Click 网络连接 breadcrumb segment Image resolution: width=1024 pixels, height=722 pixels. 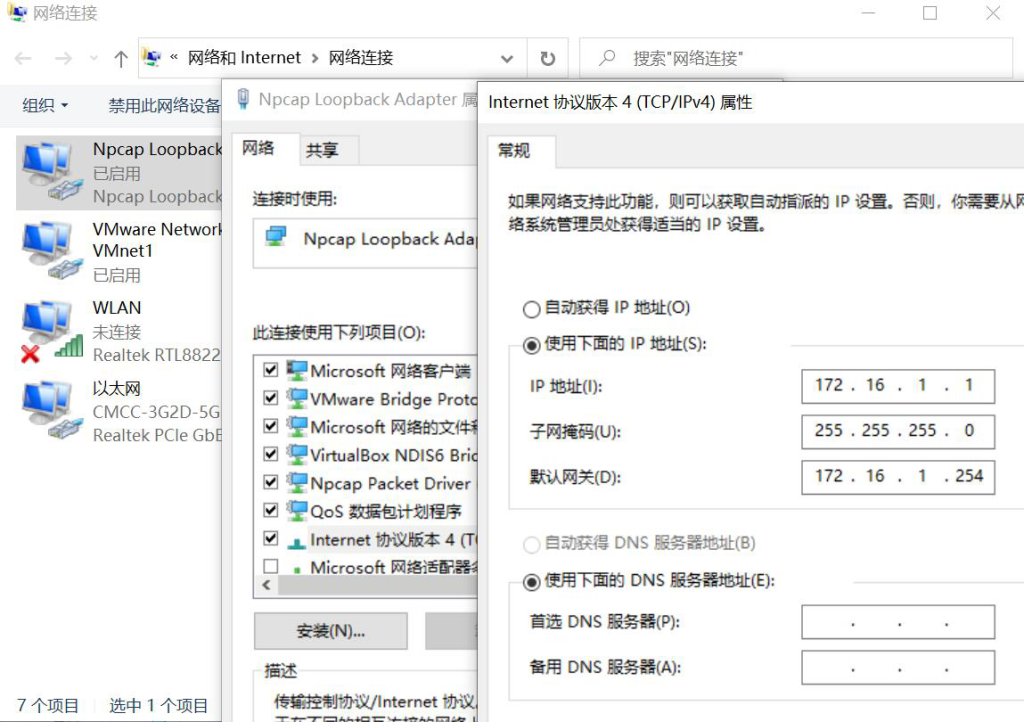click(360, 57)
